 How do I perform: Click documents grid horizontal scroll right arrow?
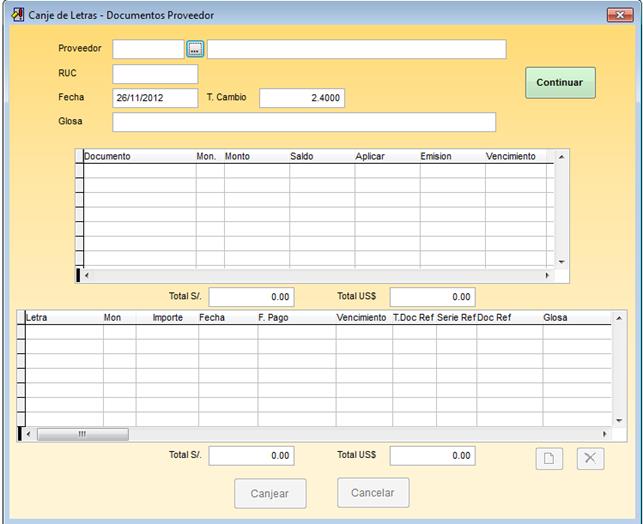[547, 275]
